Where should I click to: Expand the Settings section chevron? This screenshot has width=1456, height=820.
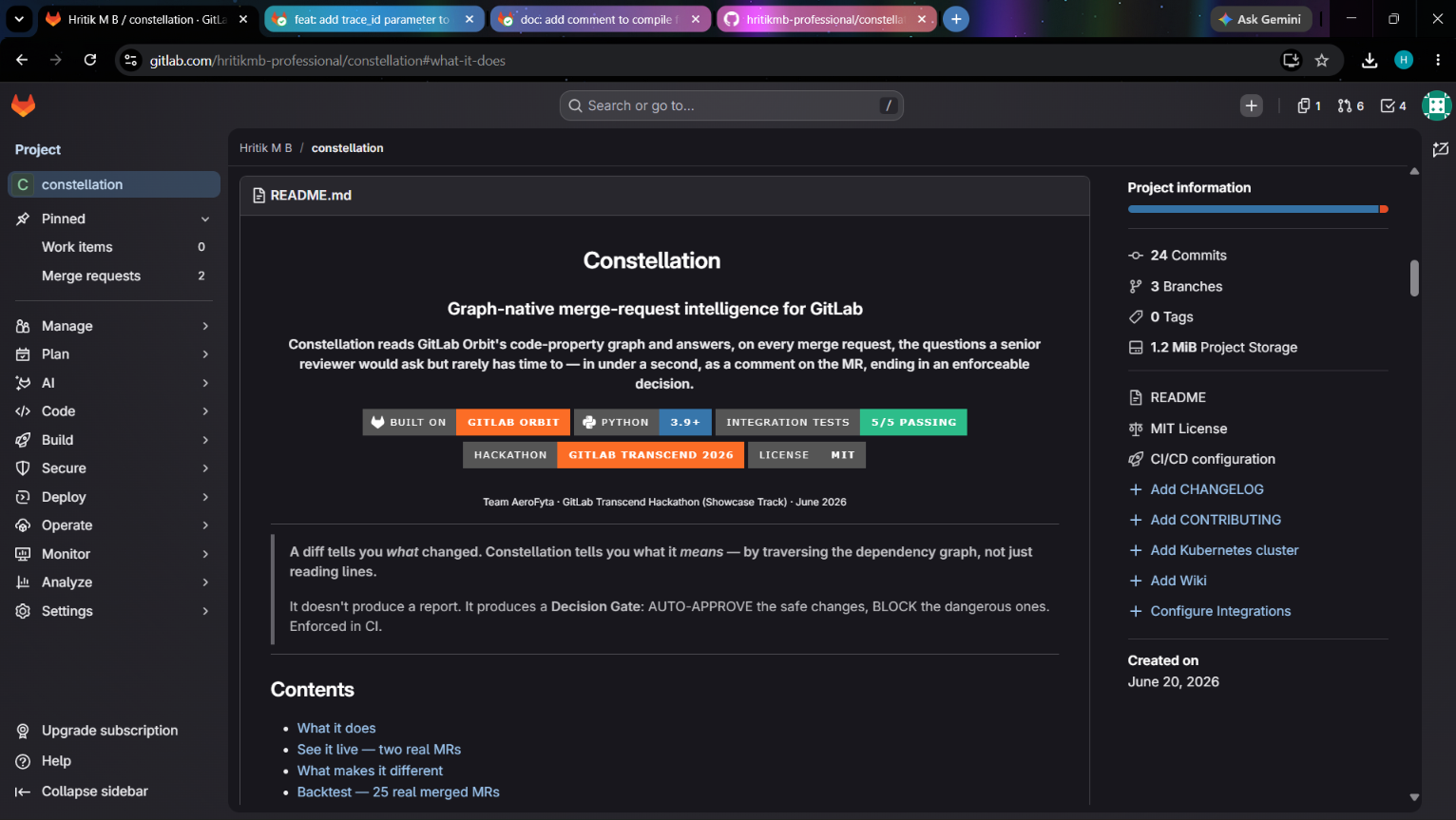pos(205,611)
